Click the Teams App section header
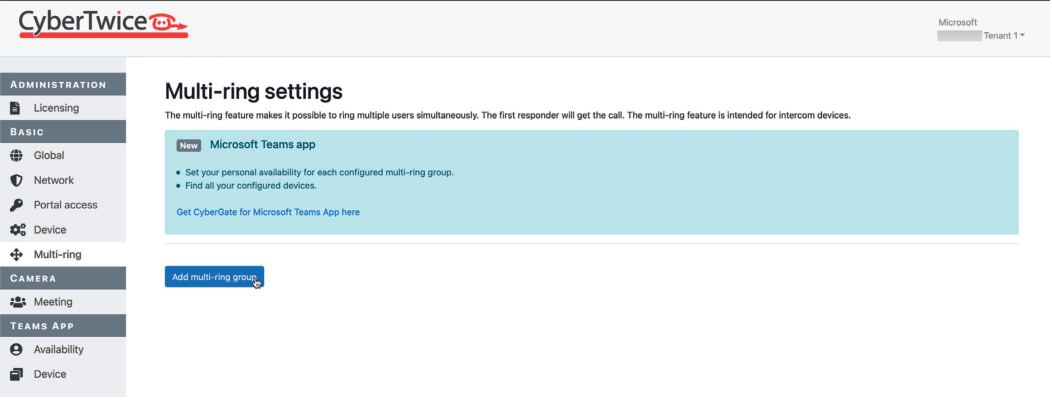Image resolution: width=1052 pixels, height=400 pixels. pyautogui.click(x=63, y=326)
